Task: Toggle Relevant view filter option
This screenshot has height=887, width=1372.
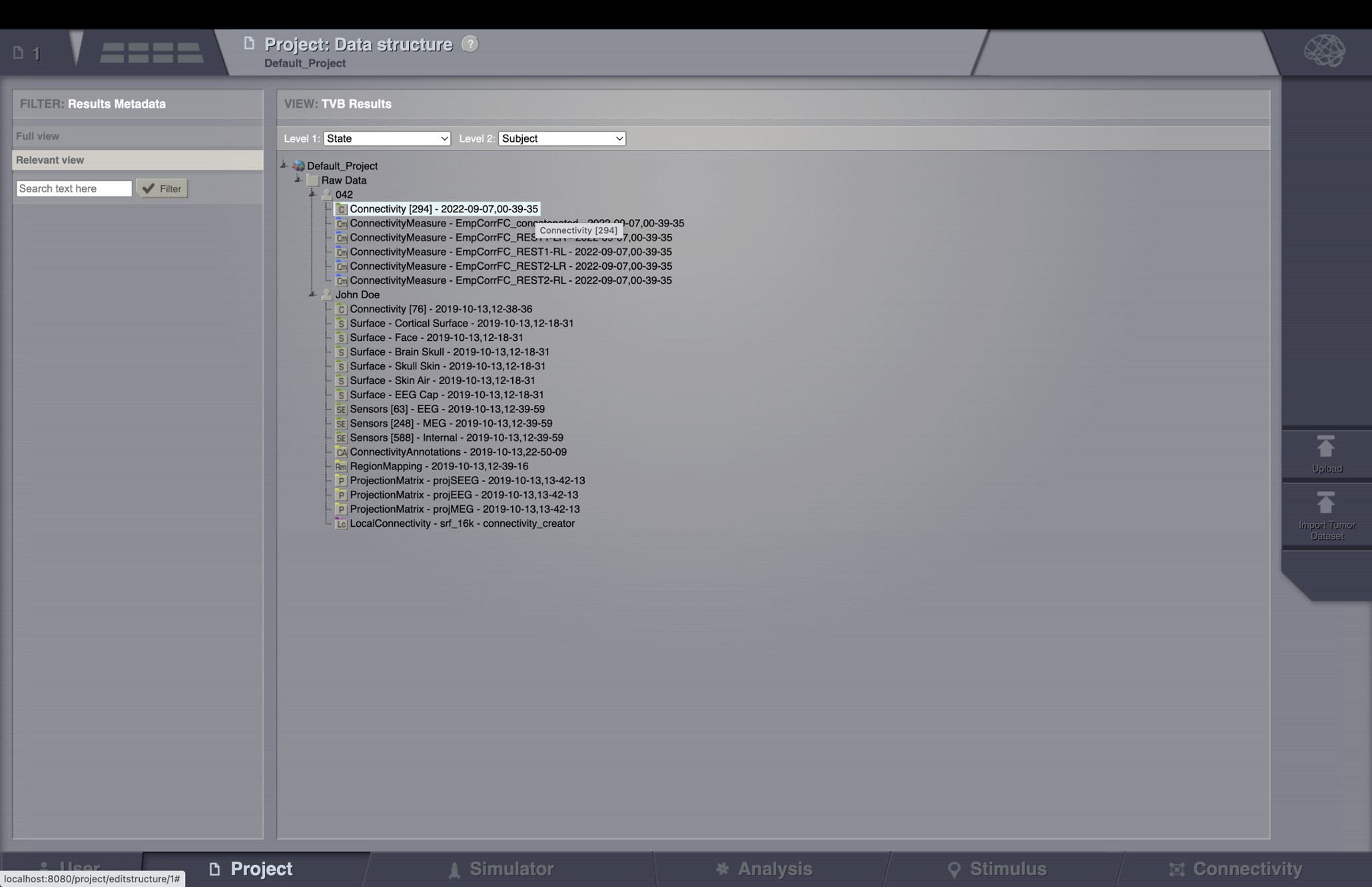Action: tap(49, 159)
